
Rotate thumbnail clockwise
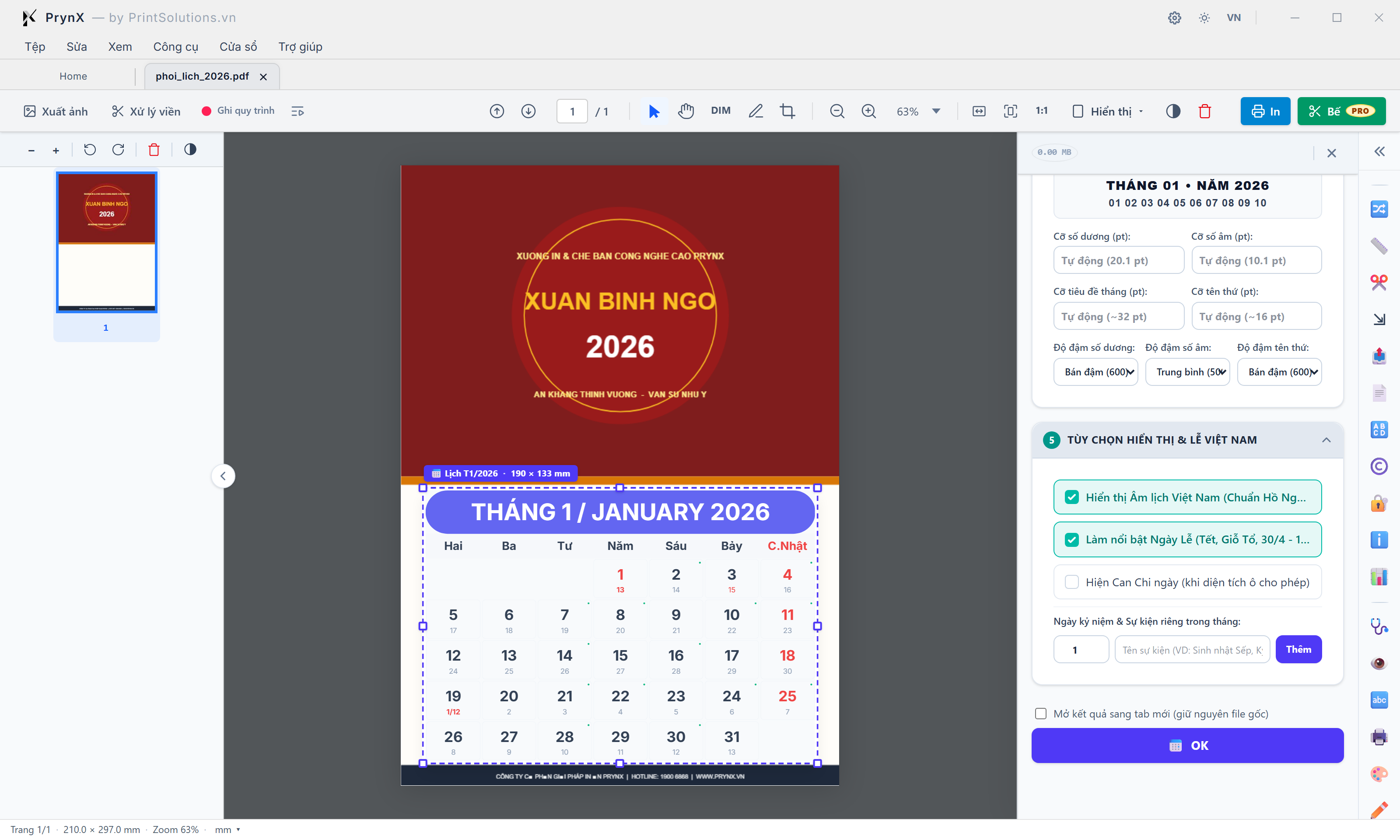point(118,150)
